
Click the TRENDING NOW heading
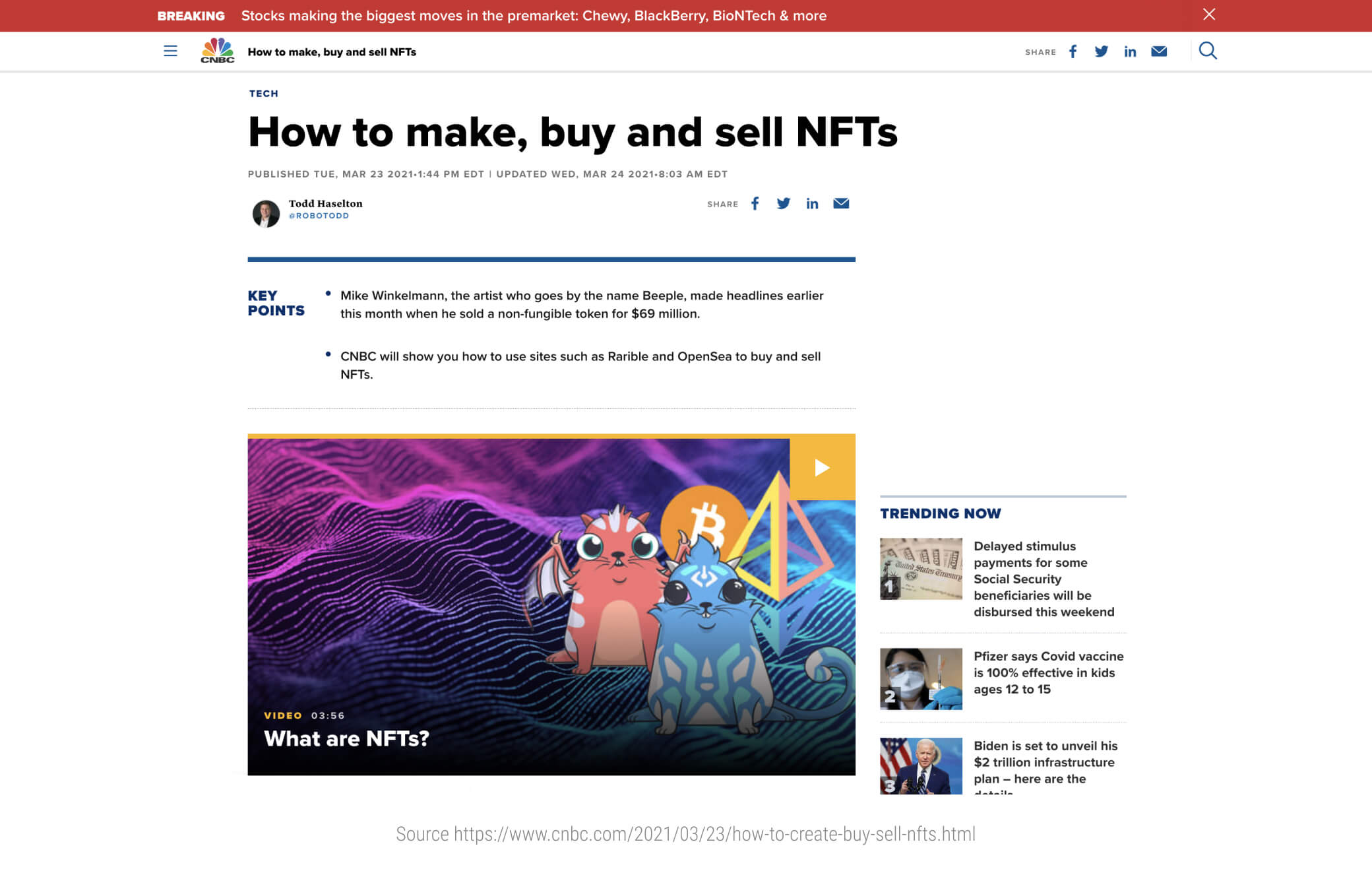pos(940,513)
